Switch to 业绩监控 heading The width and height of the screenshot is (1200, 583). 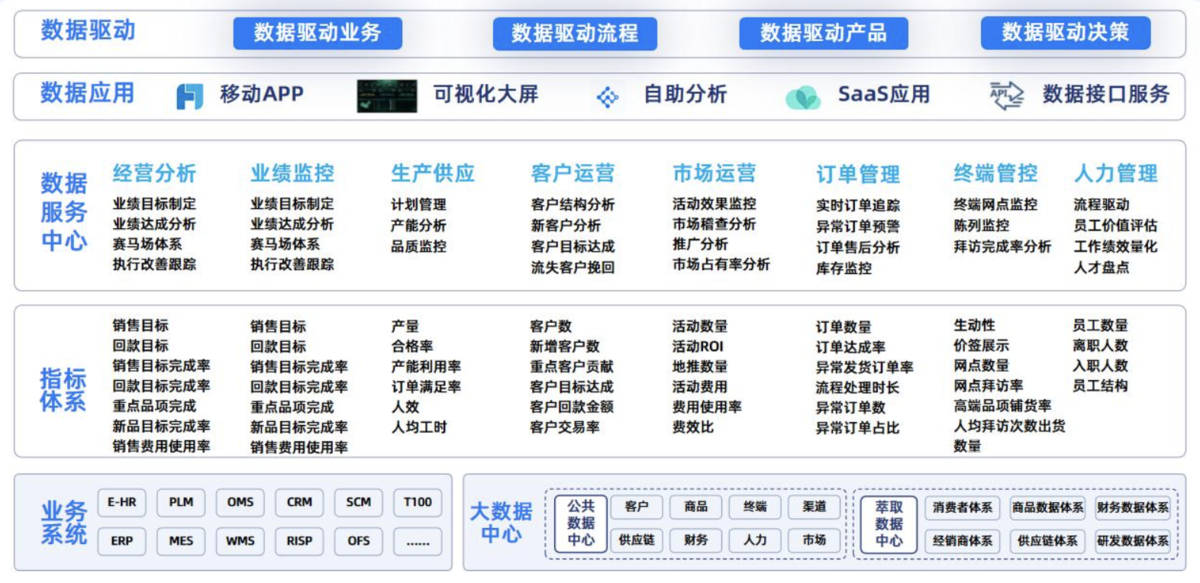(292, 173)
